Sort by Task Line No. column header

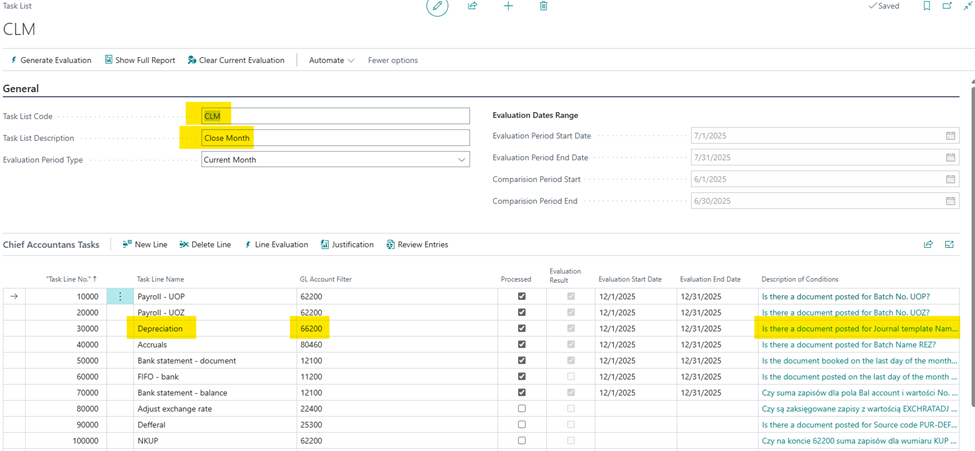(x=71, y=279)
